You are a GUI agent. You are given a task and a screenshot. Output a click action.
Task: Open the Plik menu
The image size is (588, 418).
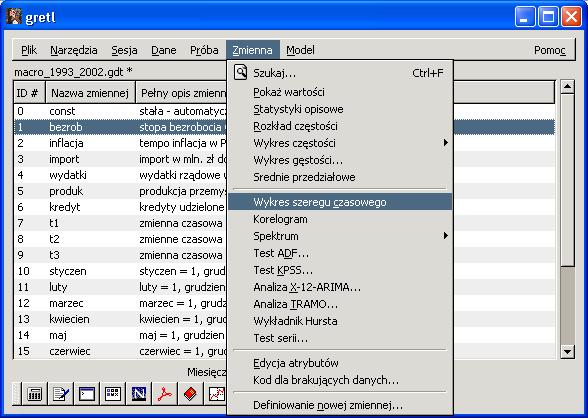click(29, 50)
